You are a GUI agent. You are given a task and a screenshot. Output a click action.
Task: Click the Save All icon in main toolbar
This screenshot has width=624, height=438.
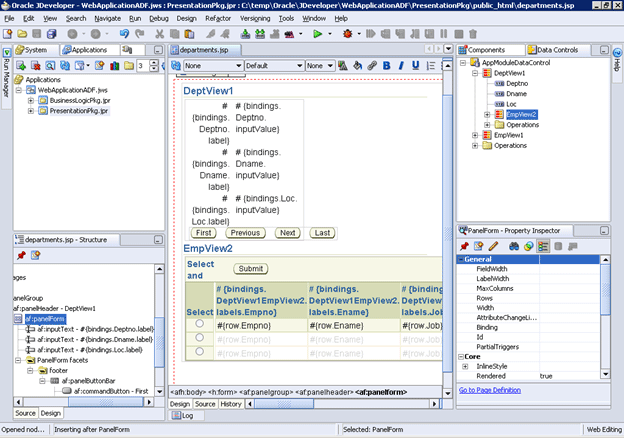(51, 34)
